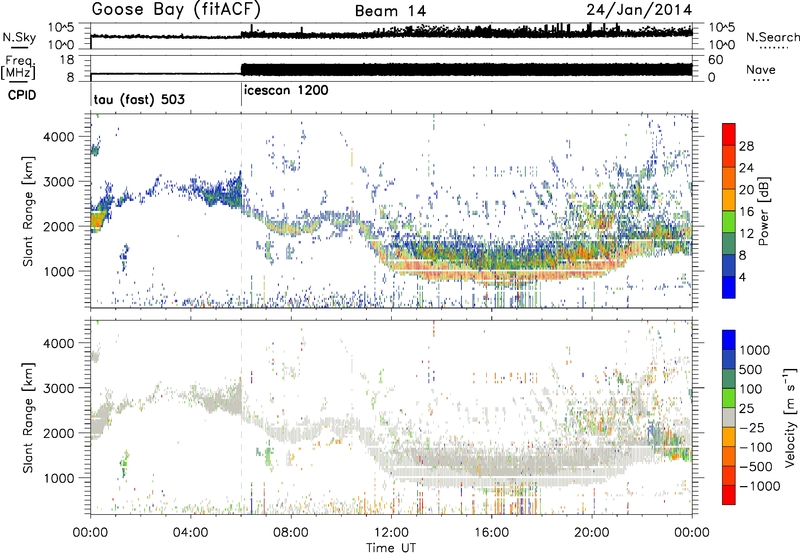Screen dimensions: 800x554
Task: Click the orange power patch near 00:00 at 2000 km
Action: tap(97, 220)
